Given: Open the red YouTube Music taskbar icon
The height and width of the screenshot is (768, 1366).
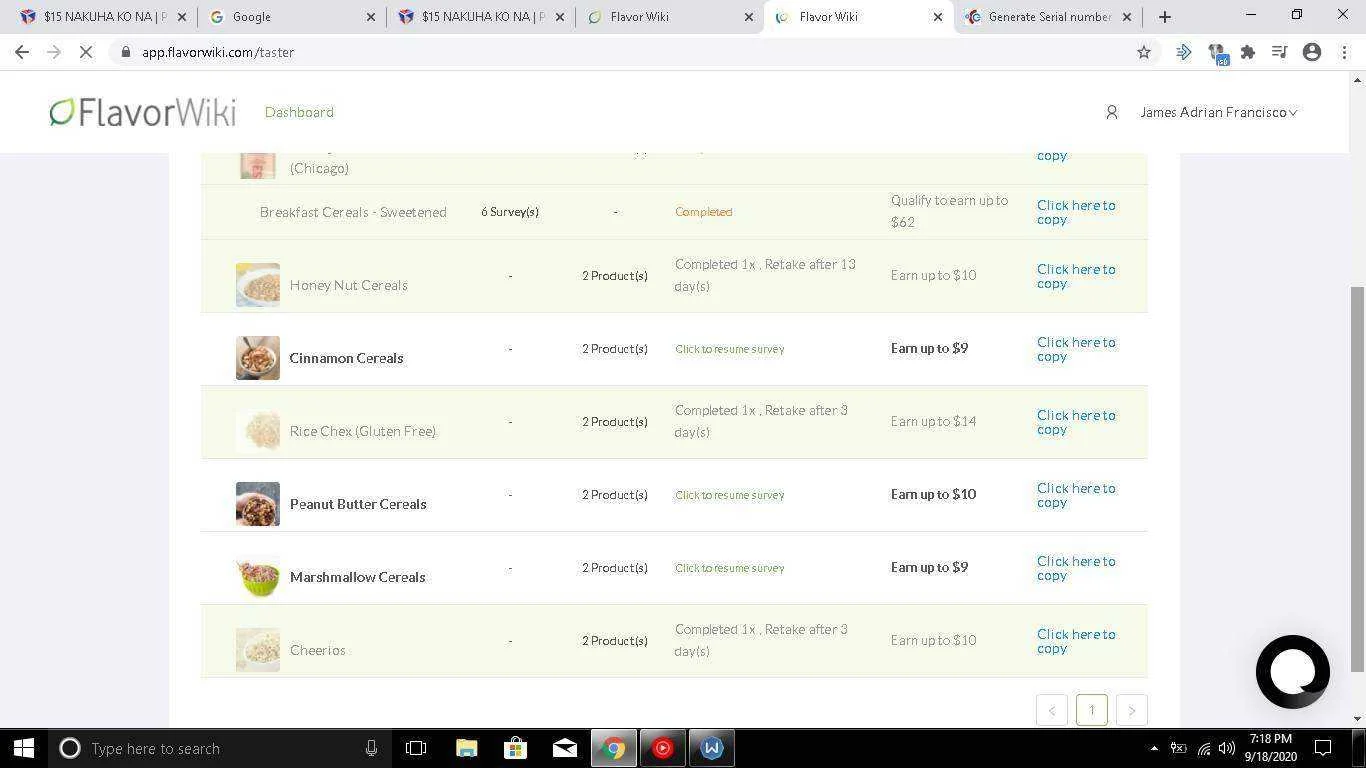Looking at the screenshot, I should click(662, 748).
